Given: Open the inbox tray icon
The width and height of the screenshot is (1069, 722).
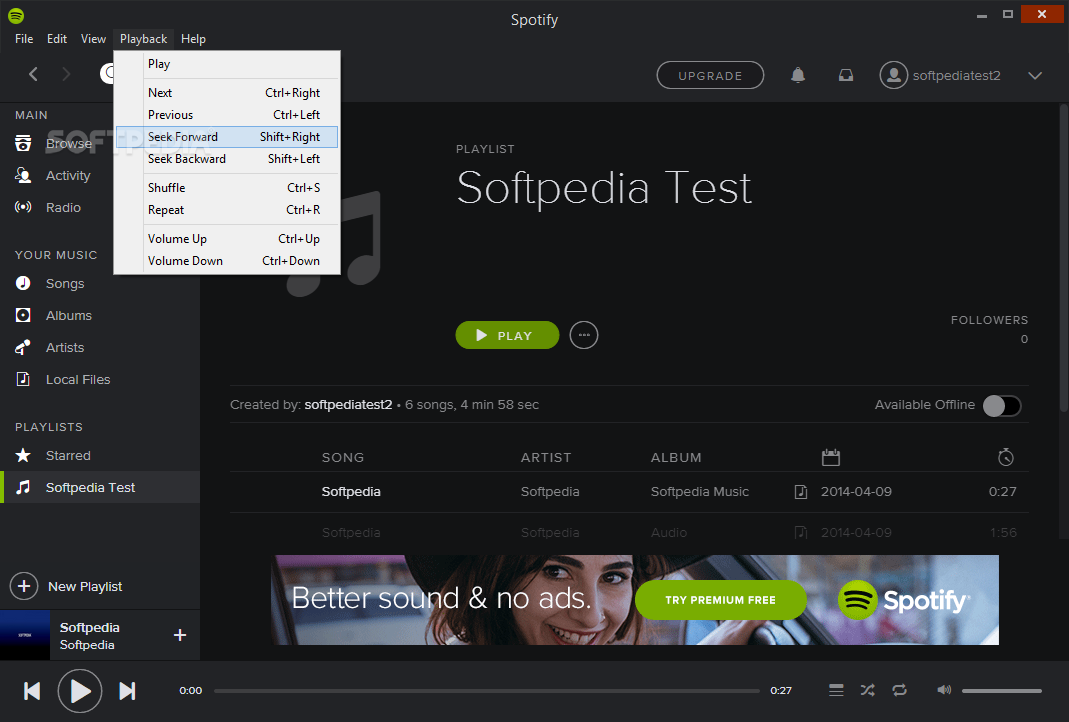Looking at the screenshot, I should coord(845,75).
